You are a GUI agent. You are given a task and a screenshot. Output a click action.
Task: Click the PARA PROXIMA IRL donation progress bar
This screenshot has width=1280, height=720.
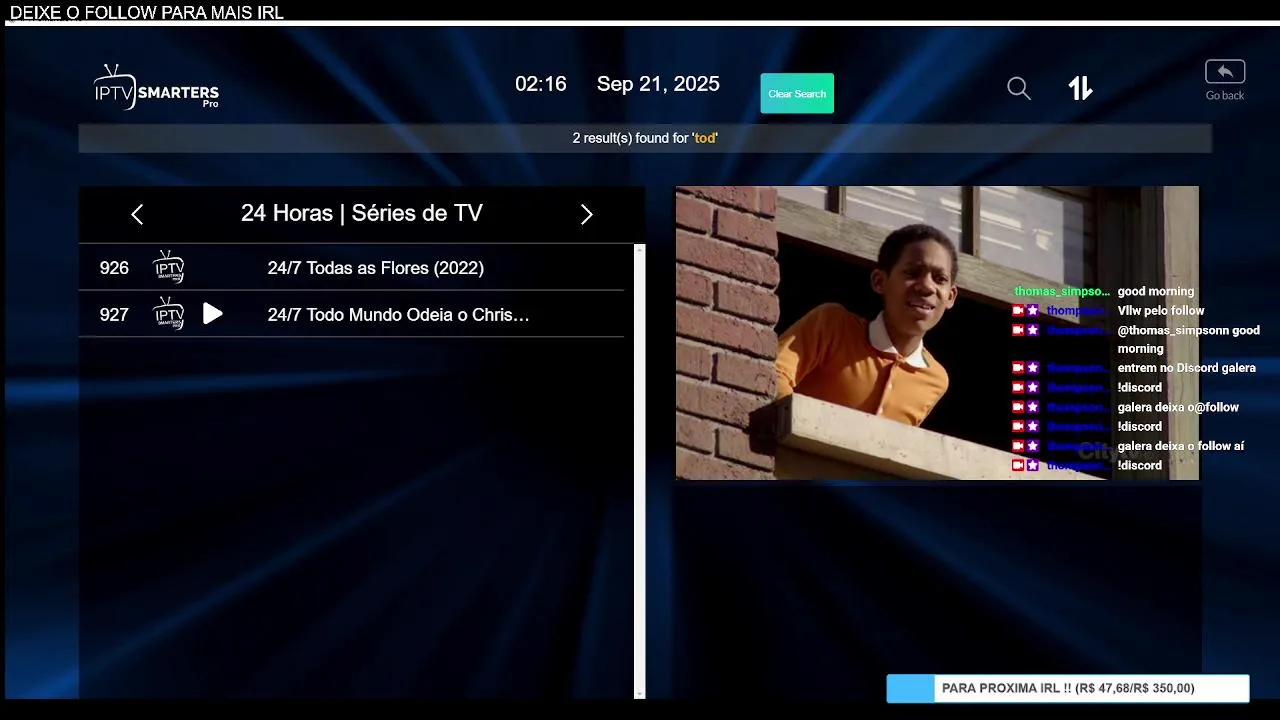(x=1068, y=688)
